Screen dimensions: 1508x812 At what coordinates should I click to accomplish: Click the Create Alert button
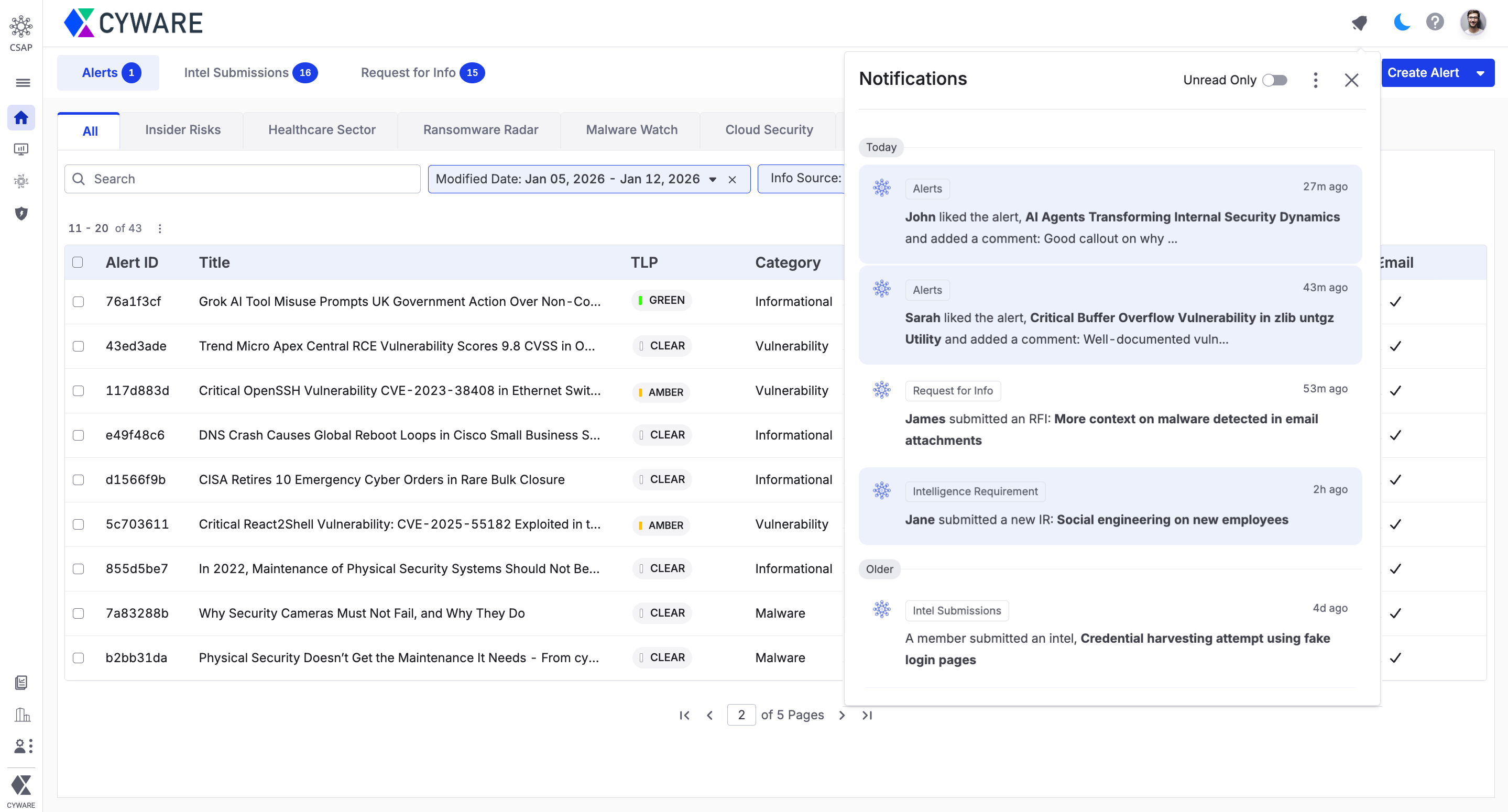1424,73
